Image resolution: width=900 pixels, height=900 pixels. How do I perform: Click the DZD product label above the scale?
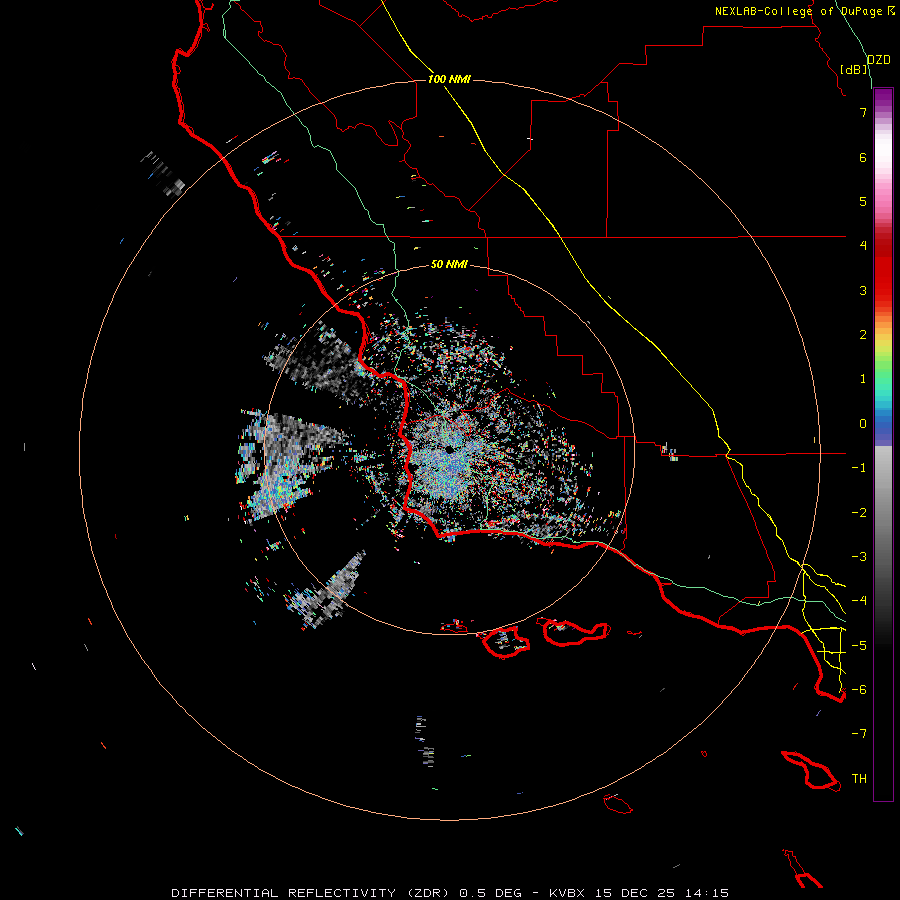[878, 60]
